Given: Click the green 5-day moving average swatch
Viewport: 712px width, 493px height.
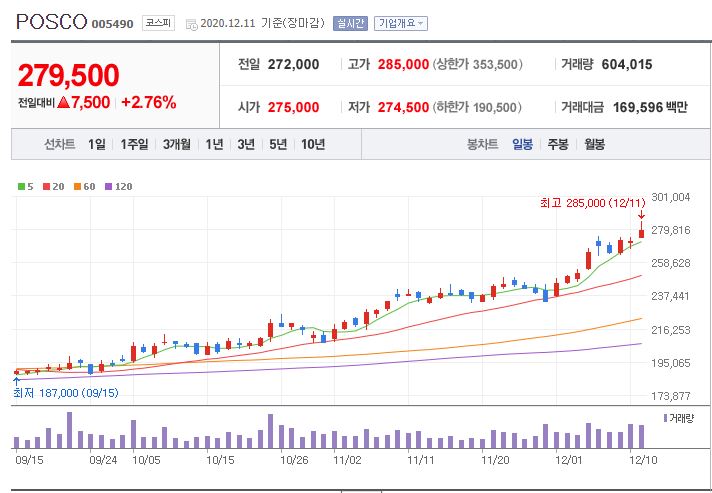Looking at the screenshot, I should pos(21,187).
